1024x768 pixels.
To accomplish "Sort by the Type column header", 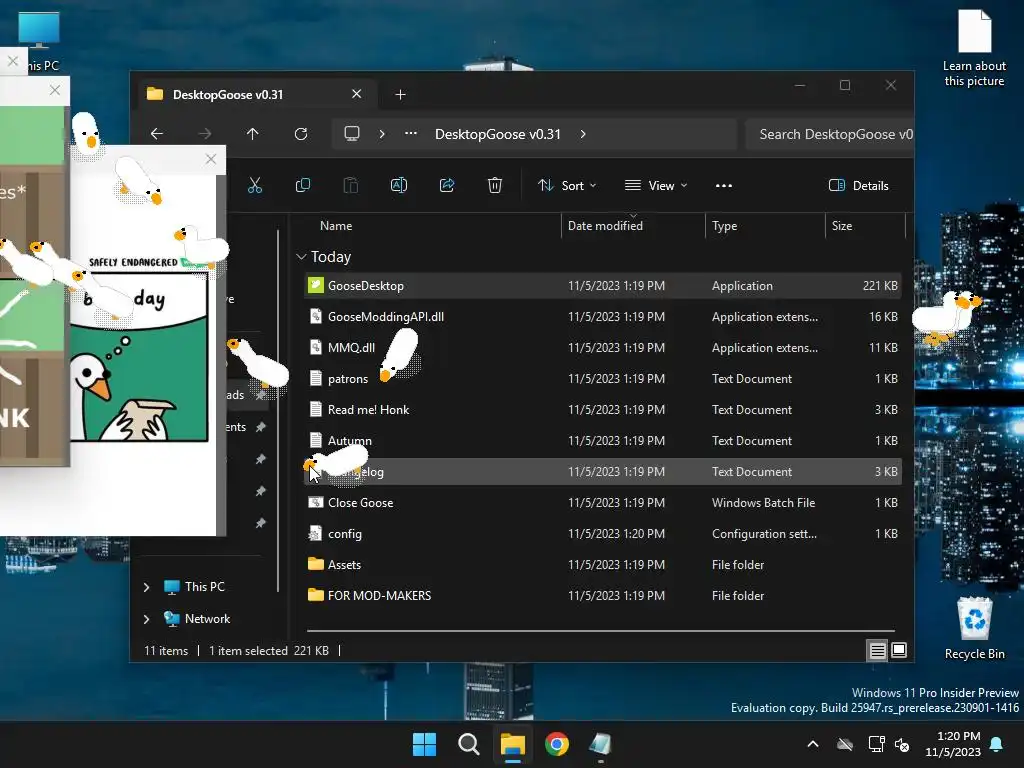I will 724,226.
